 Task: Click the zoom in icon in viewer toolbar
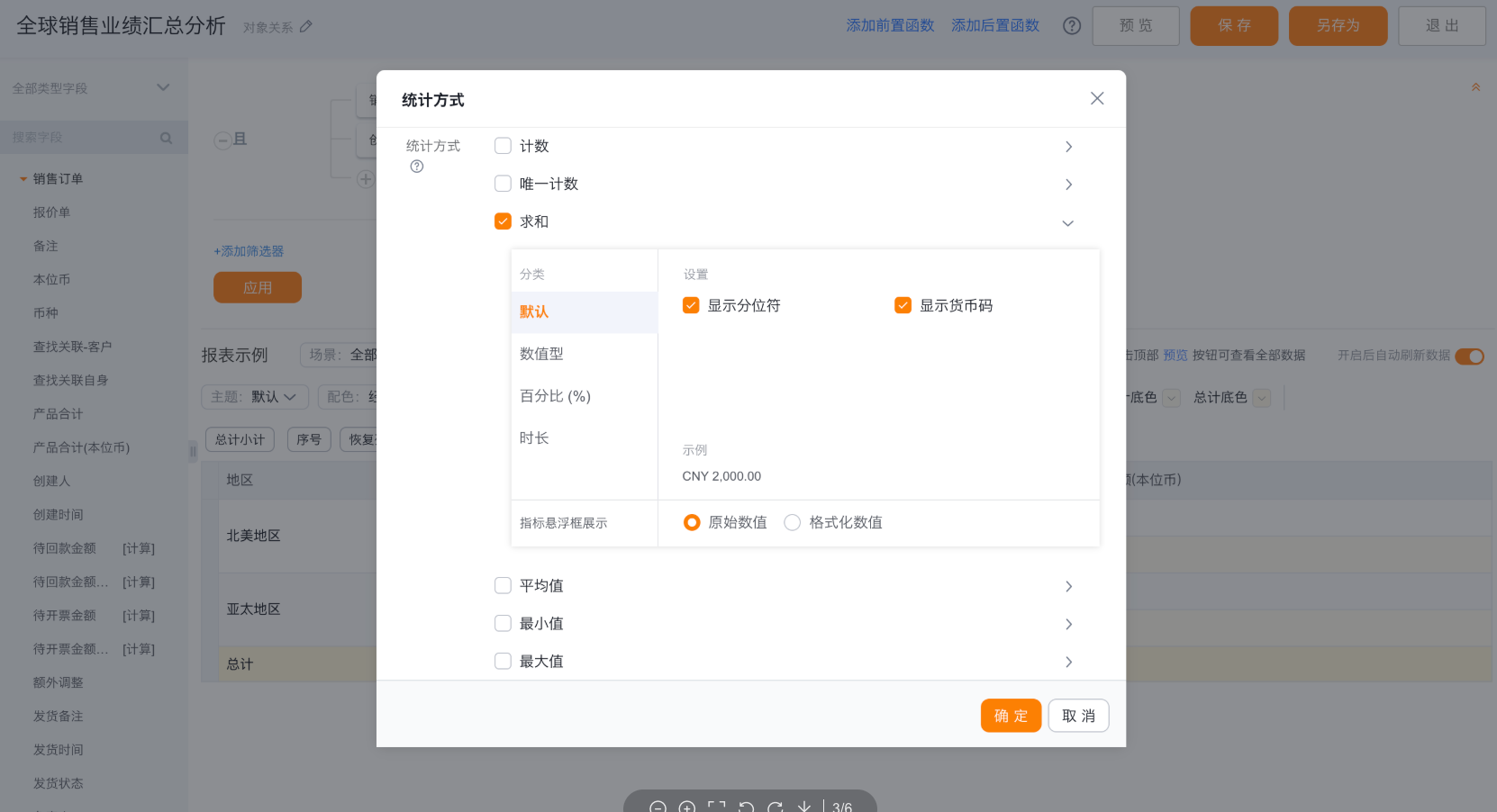tap(686, 807)
